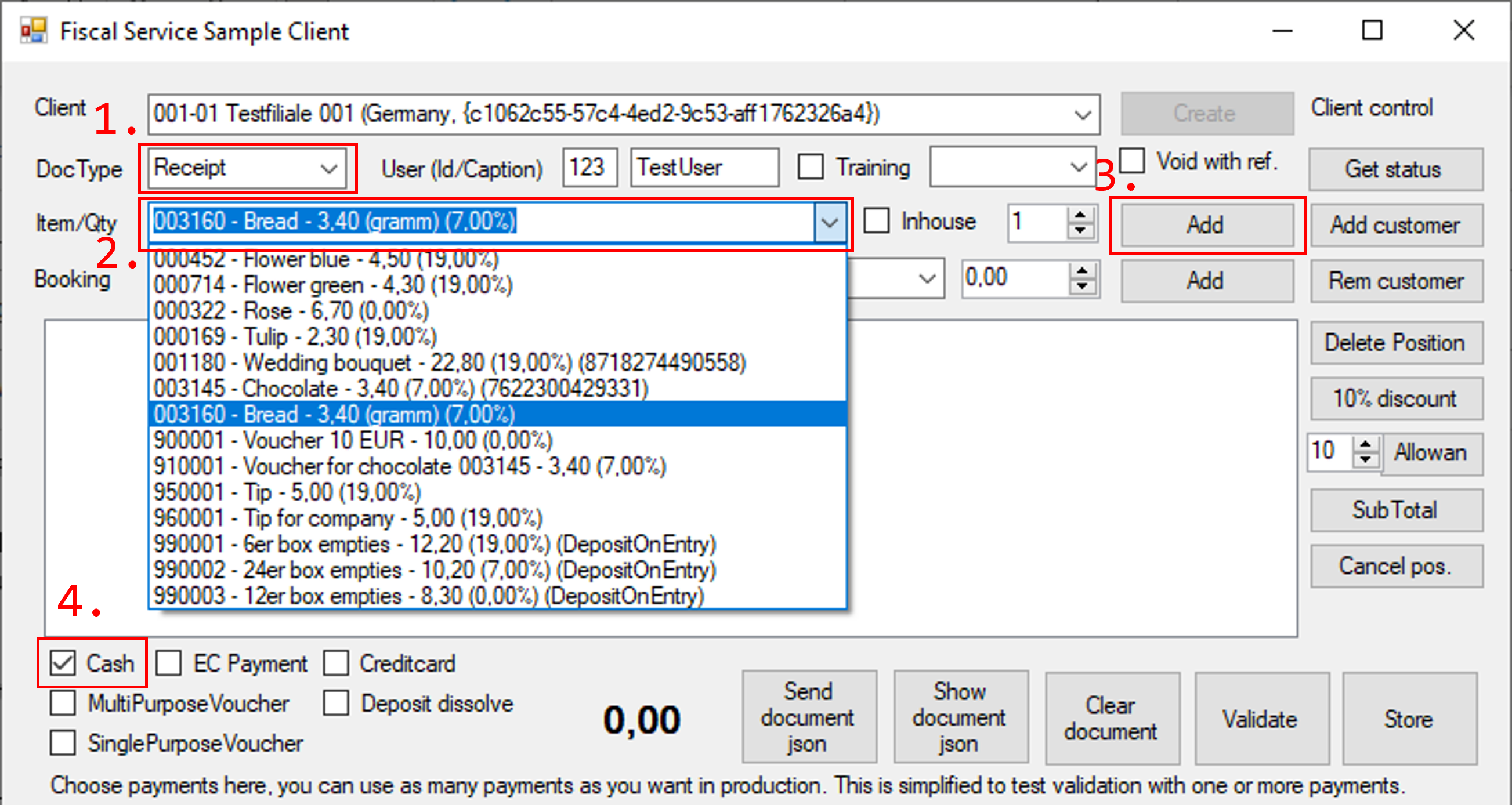This screenshot has height=805, width=1512.
Task: Choose Chocolate 3,40 list entry
Action: [498, 389]
